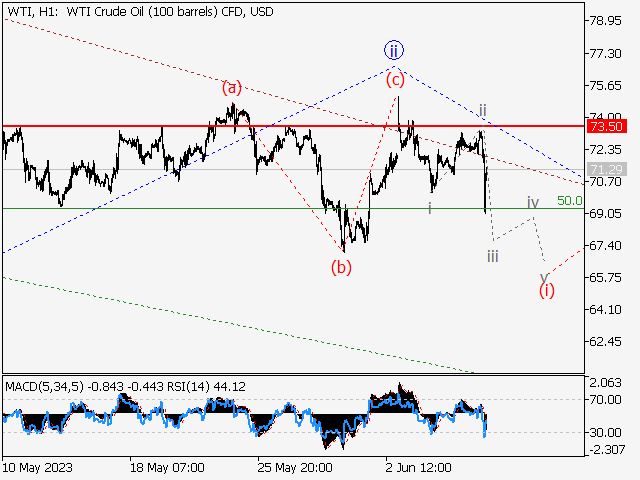Click the red (a) wave label
The height and width of the screenshot is (480, 640).
click(232, 87)
